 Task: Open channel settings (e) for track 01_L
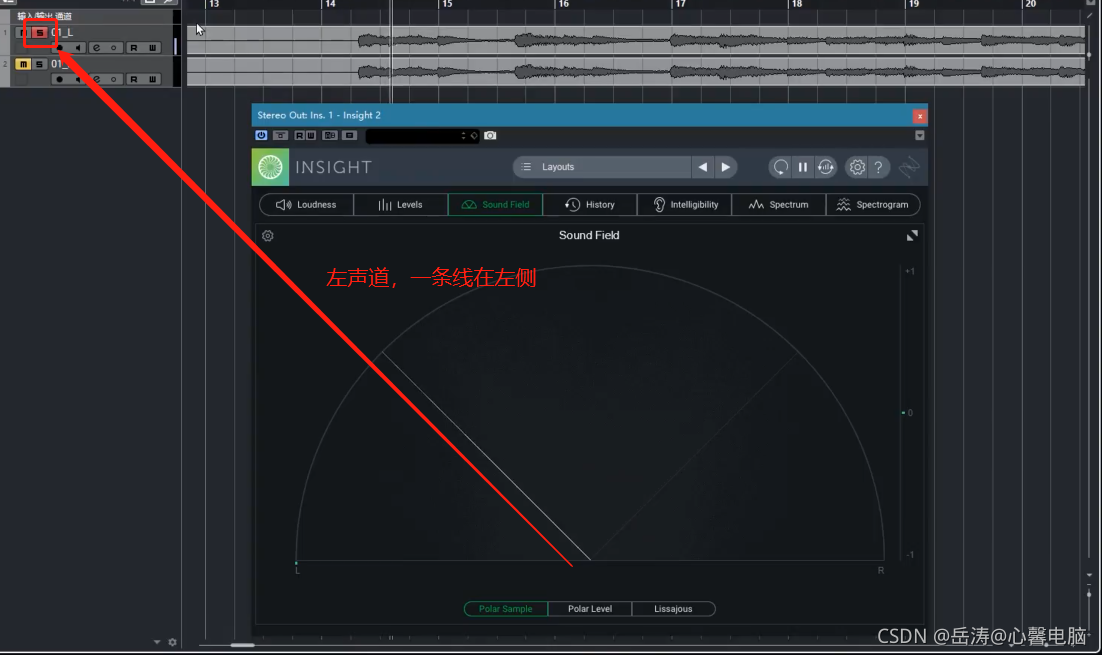97,48
